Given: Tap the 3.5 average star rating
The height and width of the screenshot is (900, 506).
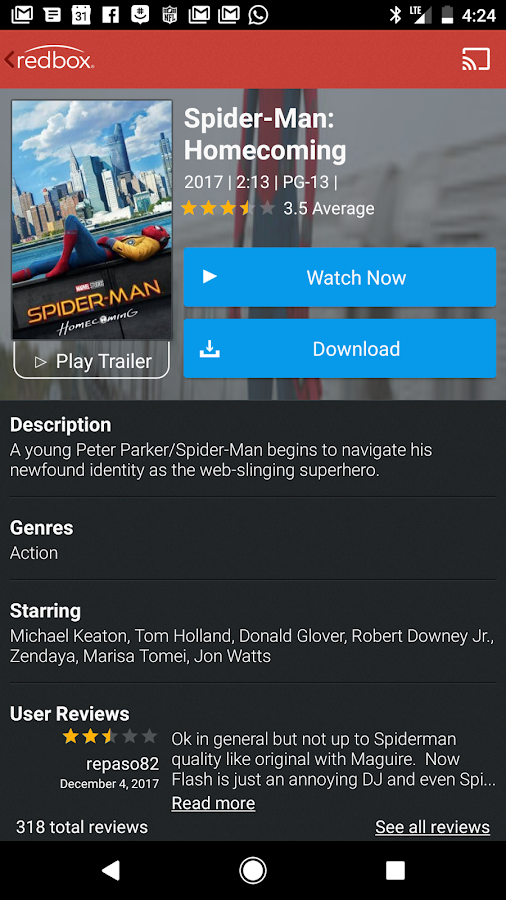Looking at the screenshot, I should (x=278, y=208).
